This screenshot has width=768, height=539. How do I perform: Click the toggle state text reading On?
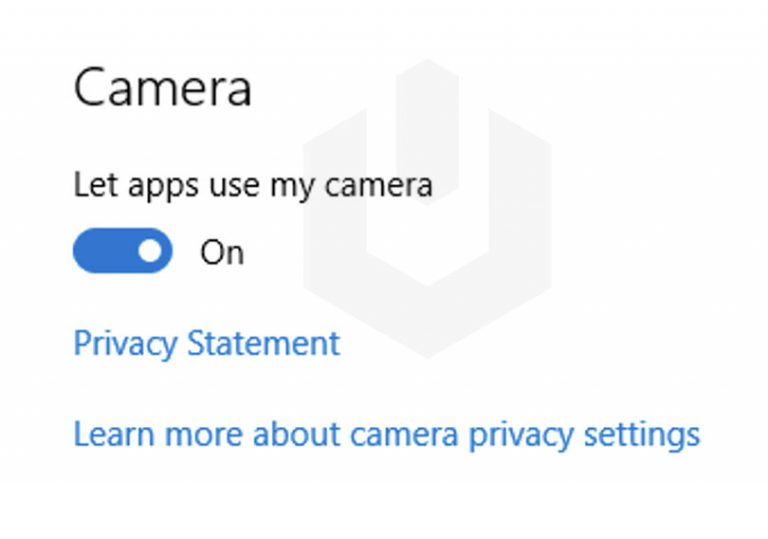tap(222, 252)
